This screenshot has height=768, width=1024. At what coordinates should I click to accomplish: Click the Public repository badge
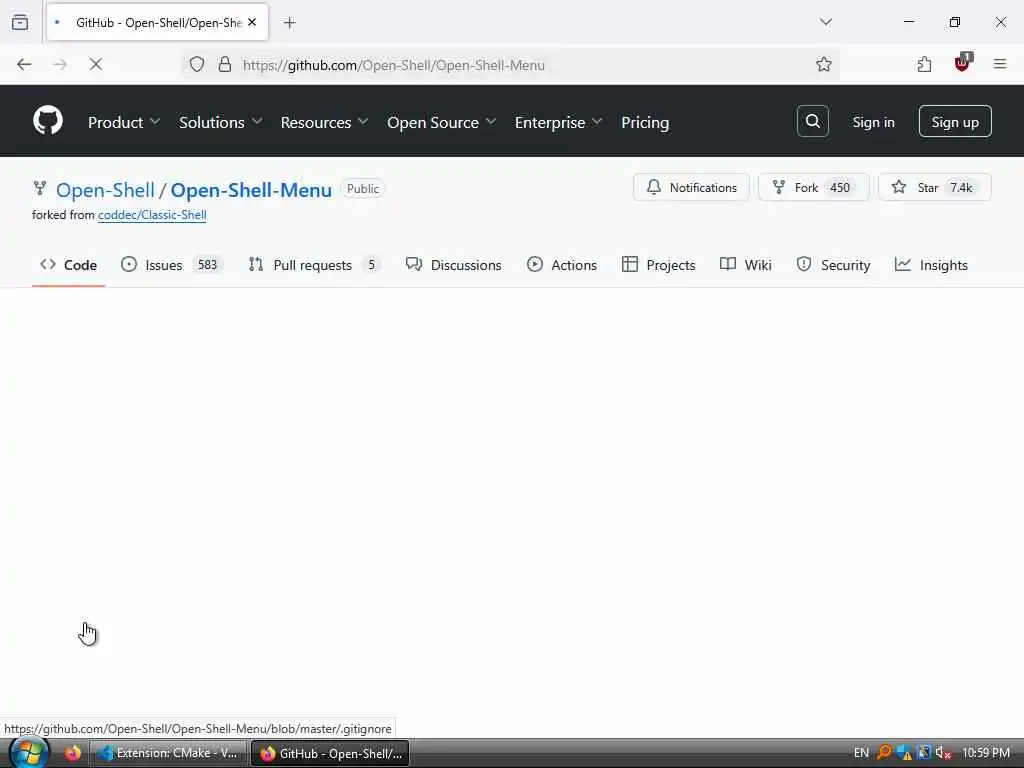362,189
